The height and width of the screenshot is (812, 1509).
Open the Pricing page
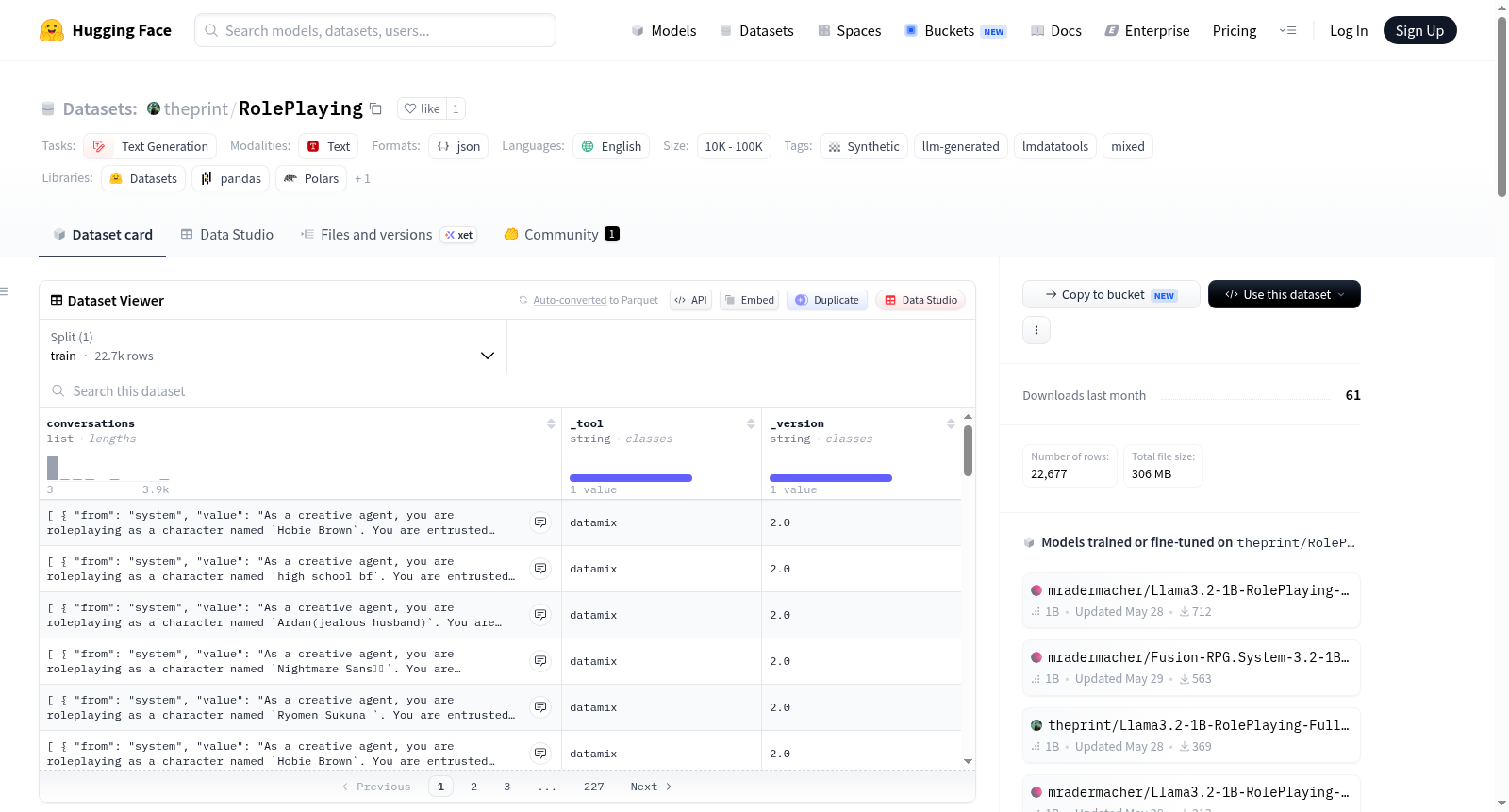(x=1235, y=30)
